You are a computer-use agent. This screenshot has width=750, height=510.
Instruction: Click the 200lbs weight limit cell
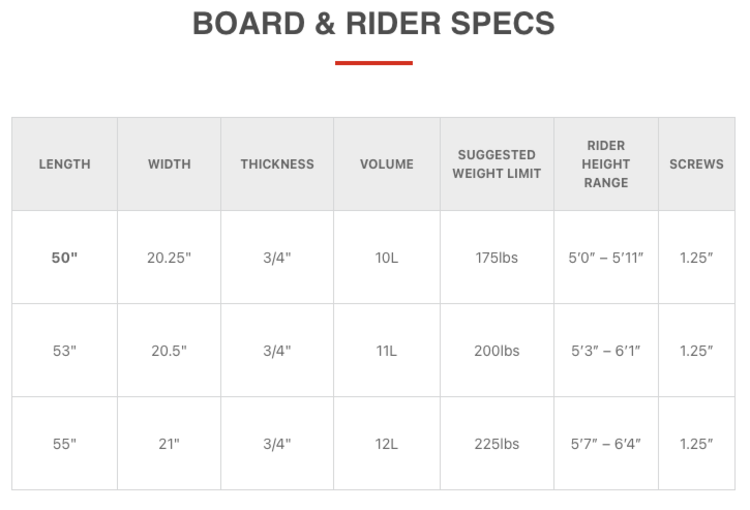tap(497, 351)
